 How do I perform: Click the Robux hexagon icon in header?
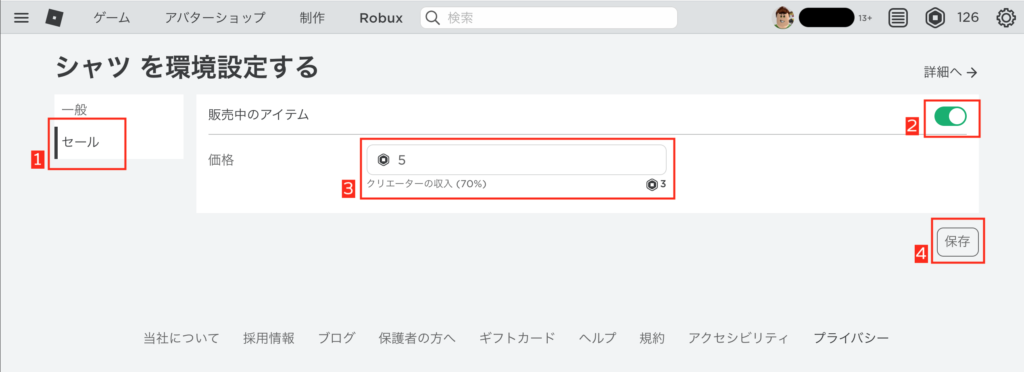[935, 18]
